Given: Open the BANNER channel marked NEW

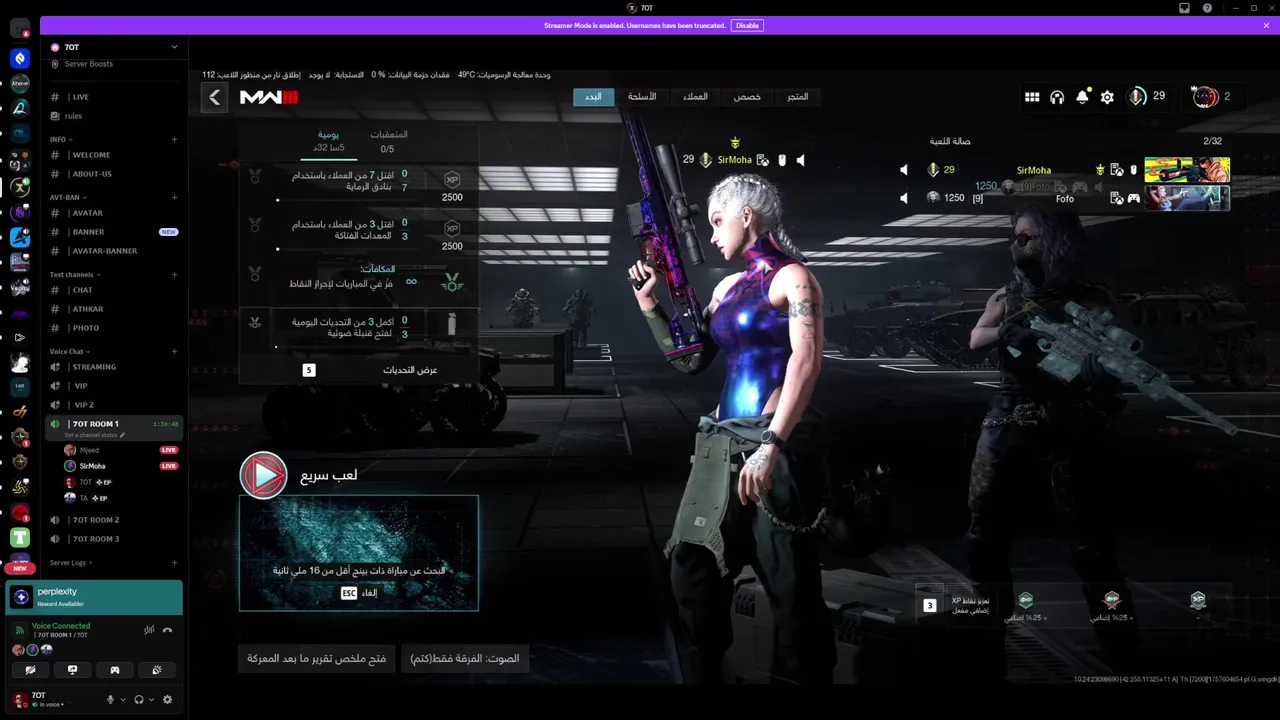Looking at the screenshot, I should click(115, 232).
